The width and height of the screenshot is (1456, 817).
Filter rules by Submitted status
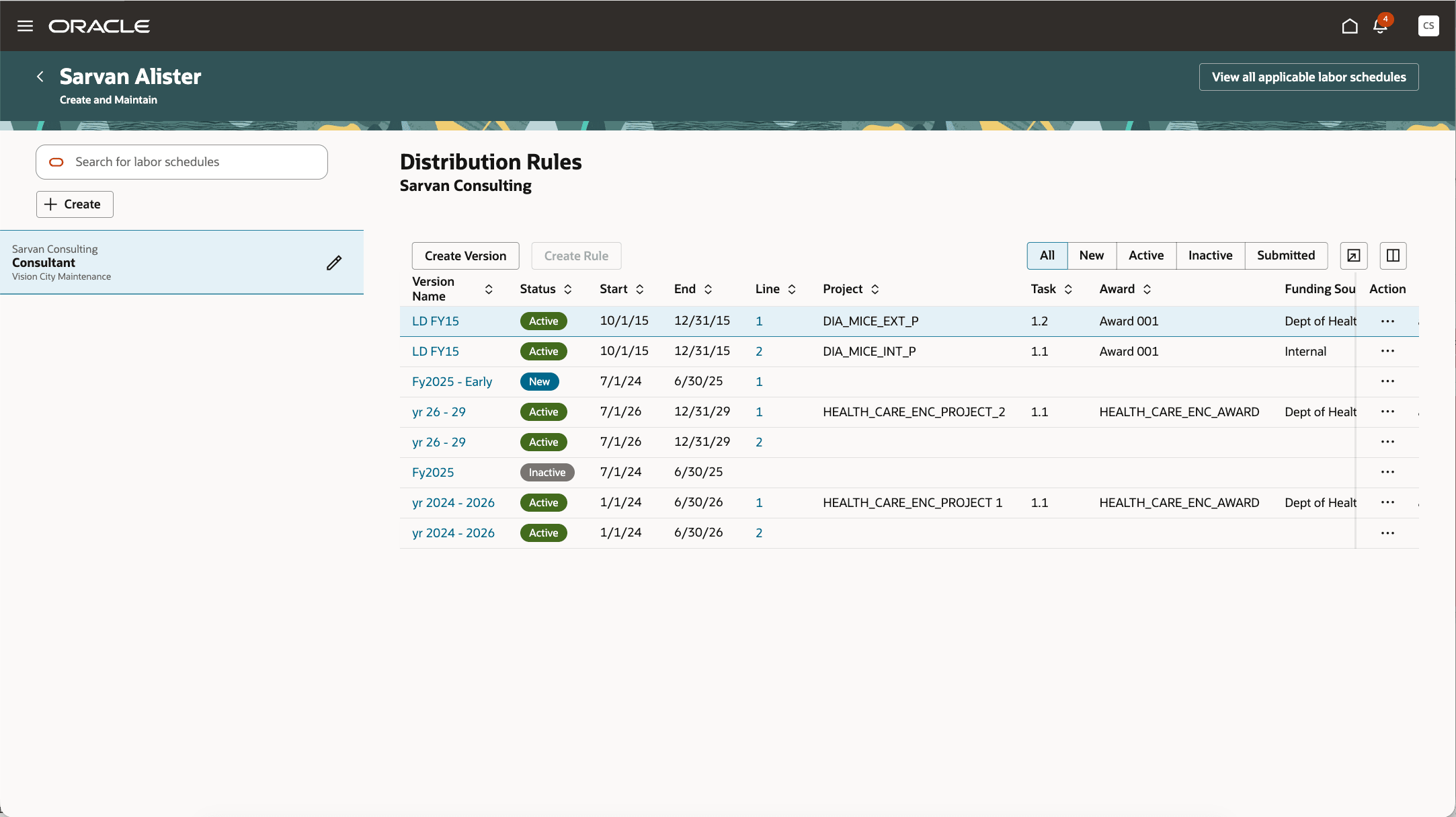point(1286,256)
